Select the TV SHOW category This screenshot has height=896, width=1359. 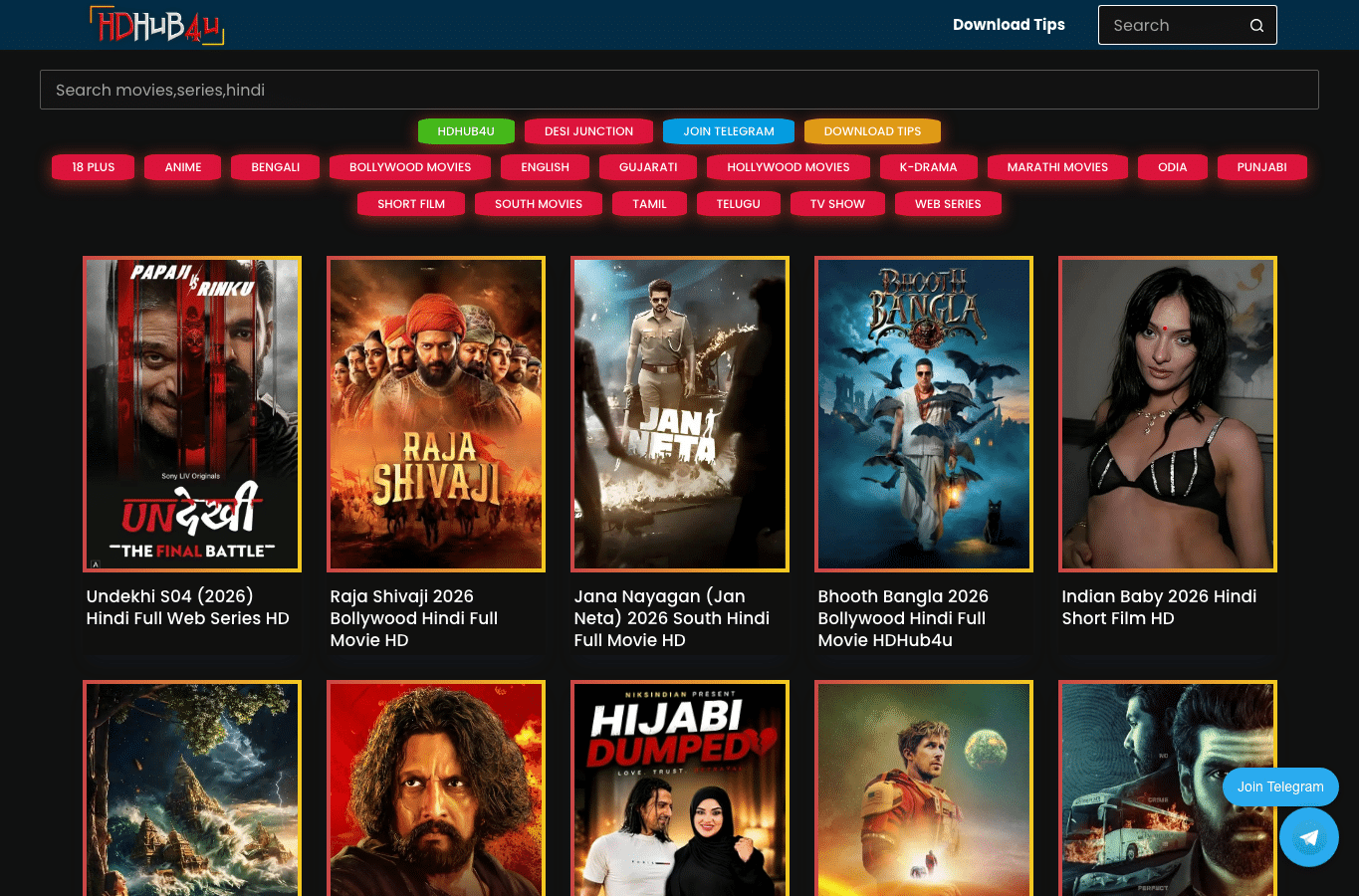[x=837, y=204]
